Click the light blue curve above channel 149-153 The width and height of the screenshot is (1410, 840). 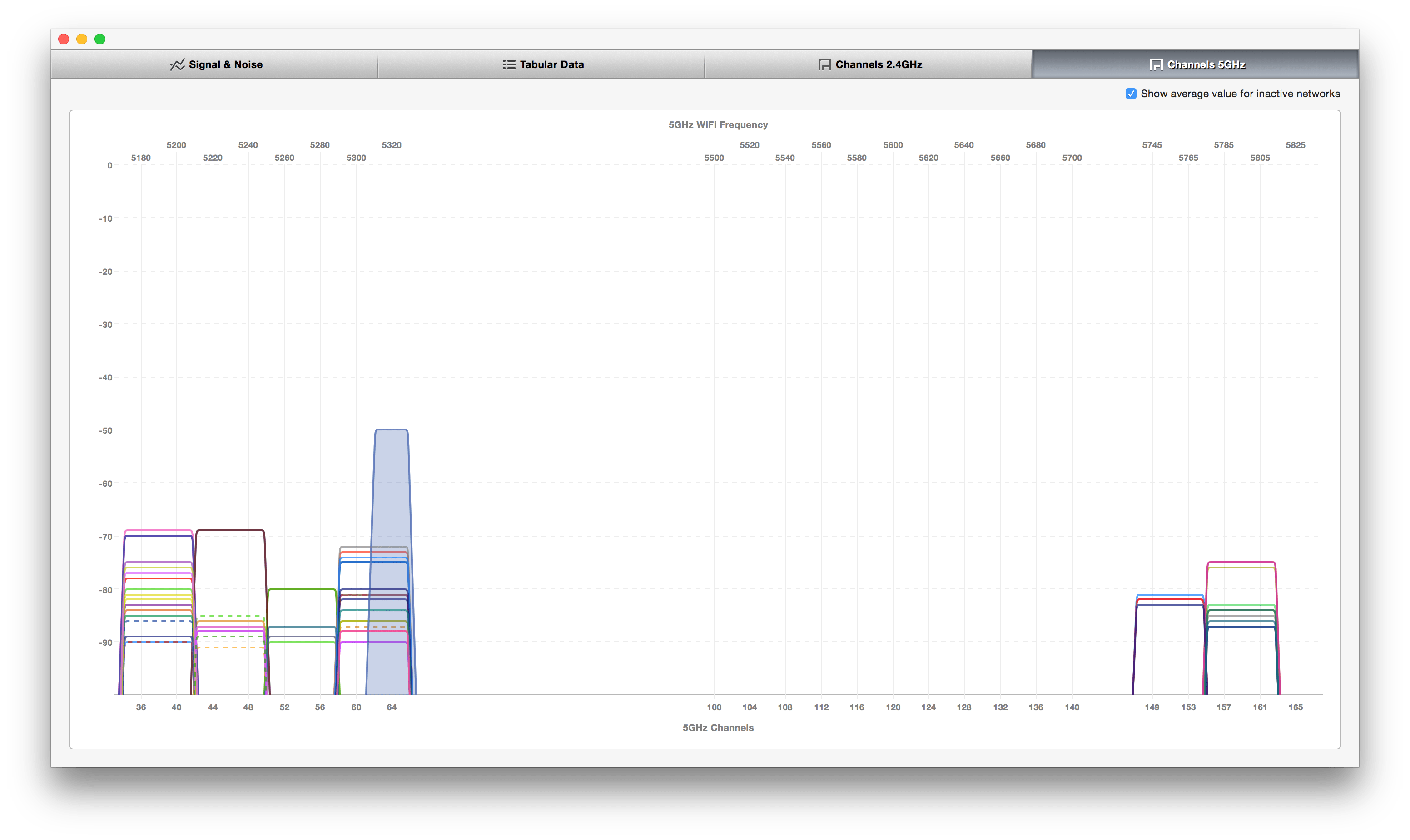(x=1170, y=595)
